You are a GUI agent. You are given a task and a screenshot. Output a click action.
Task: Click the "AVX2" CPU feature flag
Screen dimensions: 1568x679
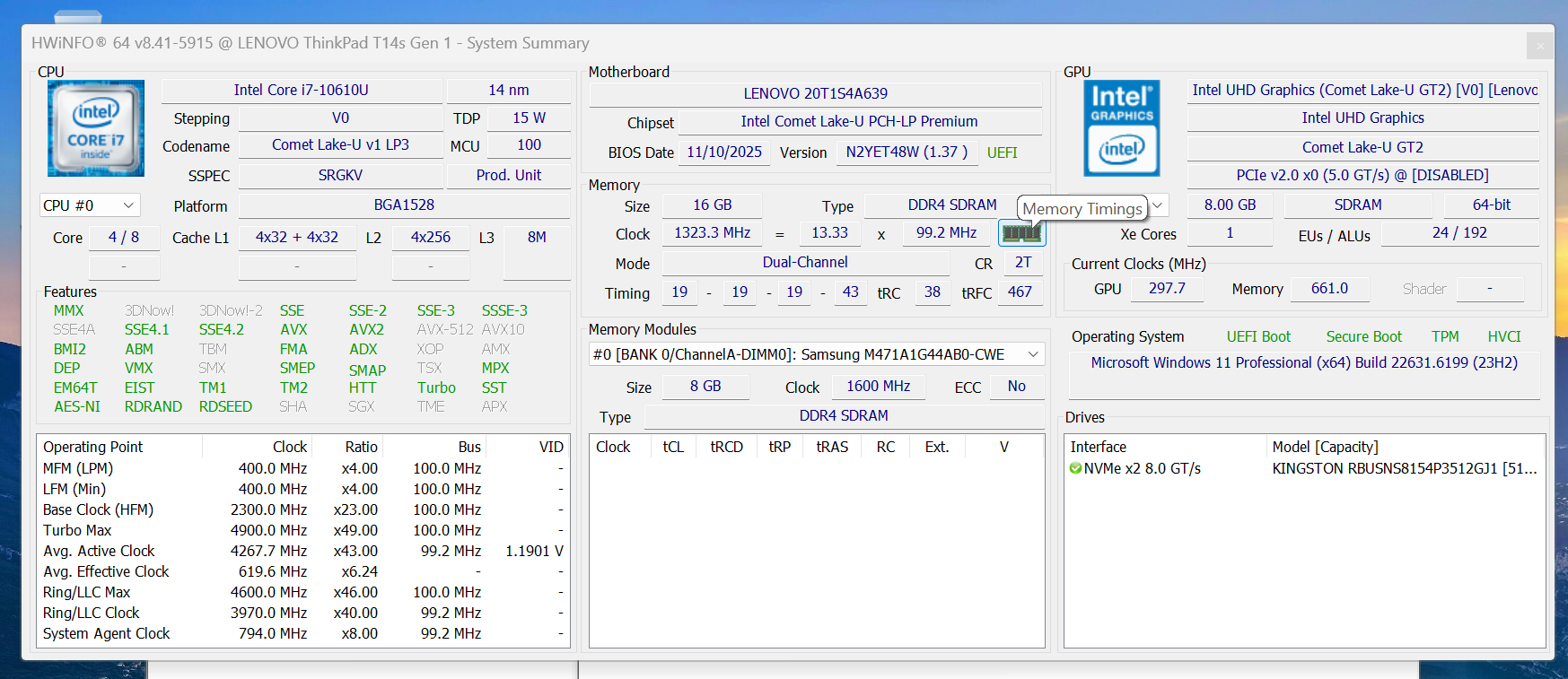tap(367, 329)
